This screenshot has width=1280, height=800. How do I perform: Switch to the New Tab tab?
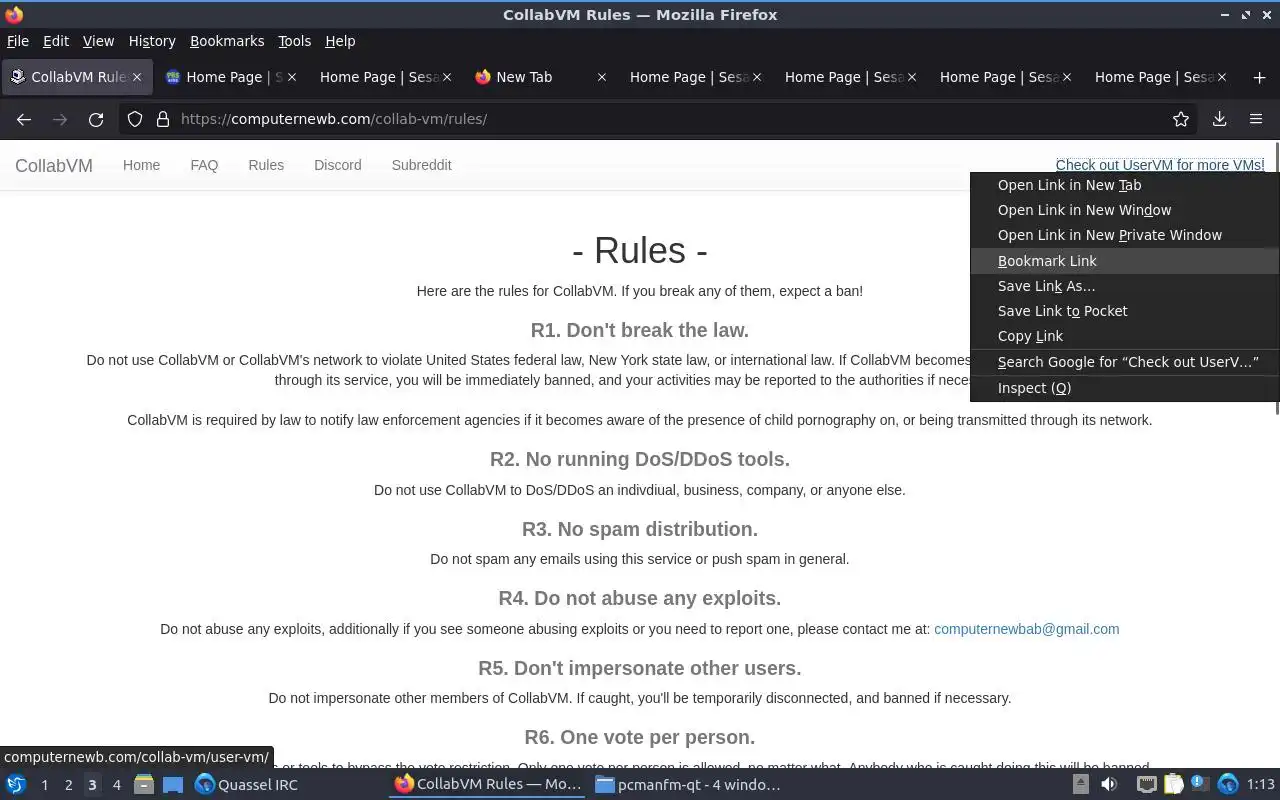(540, 77)
